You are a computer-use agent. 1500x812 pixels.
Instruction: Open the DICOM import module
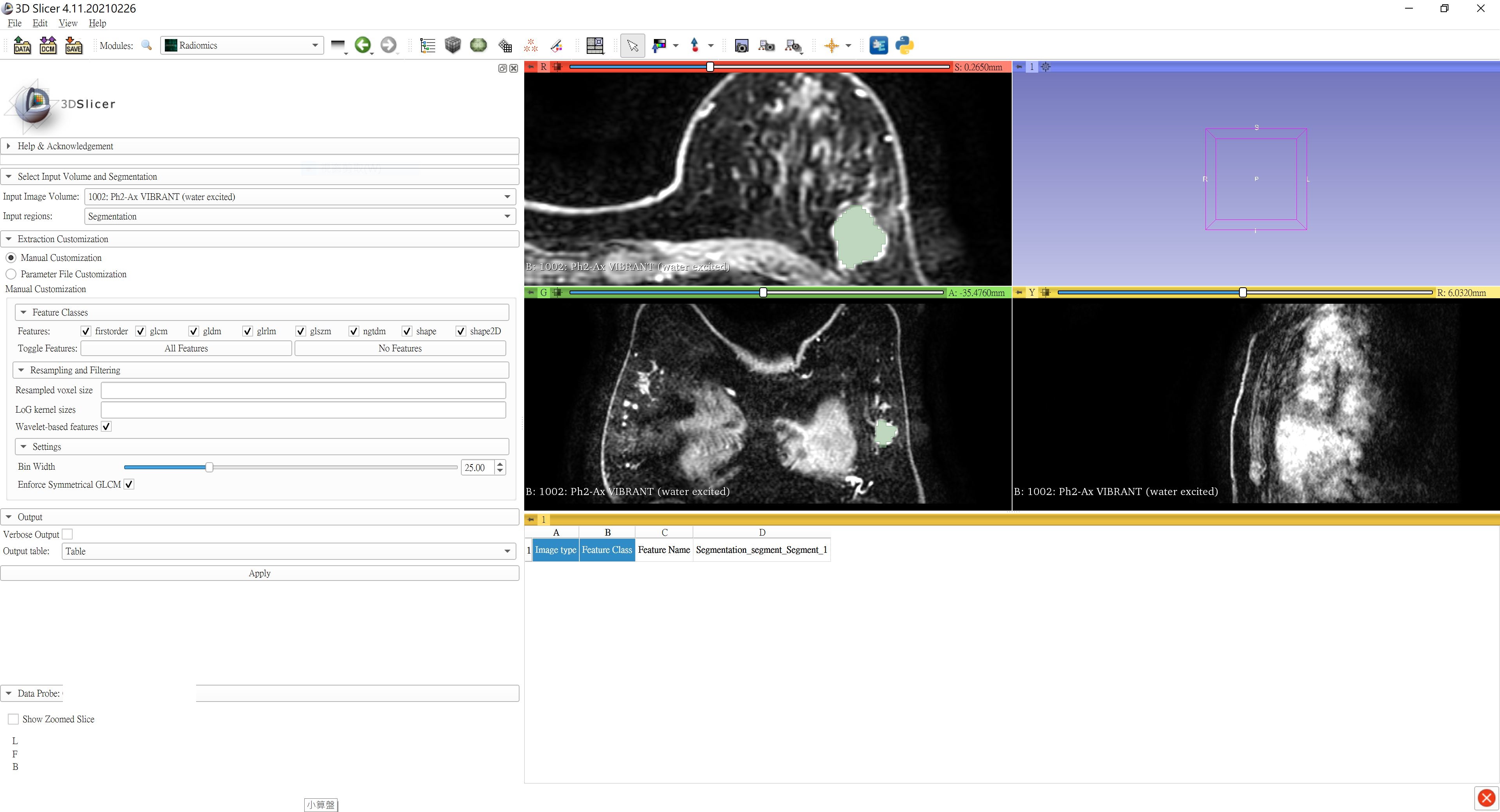click(48, 45)
